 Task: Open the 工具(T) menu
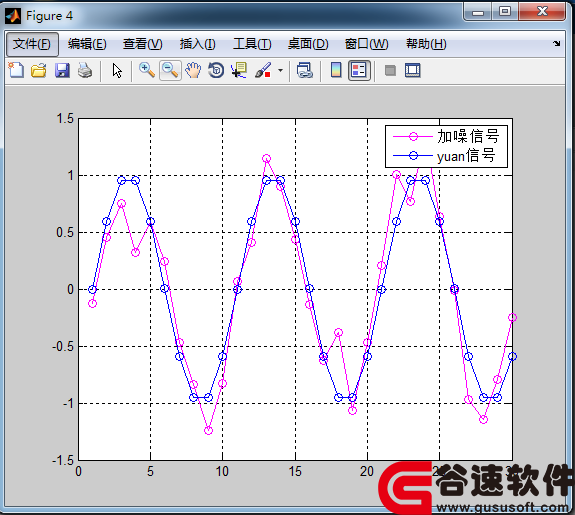(252, 44)
